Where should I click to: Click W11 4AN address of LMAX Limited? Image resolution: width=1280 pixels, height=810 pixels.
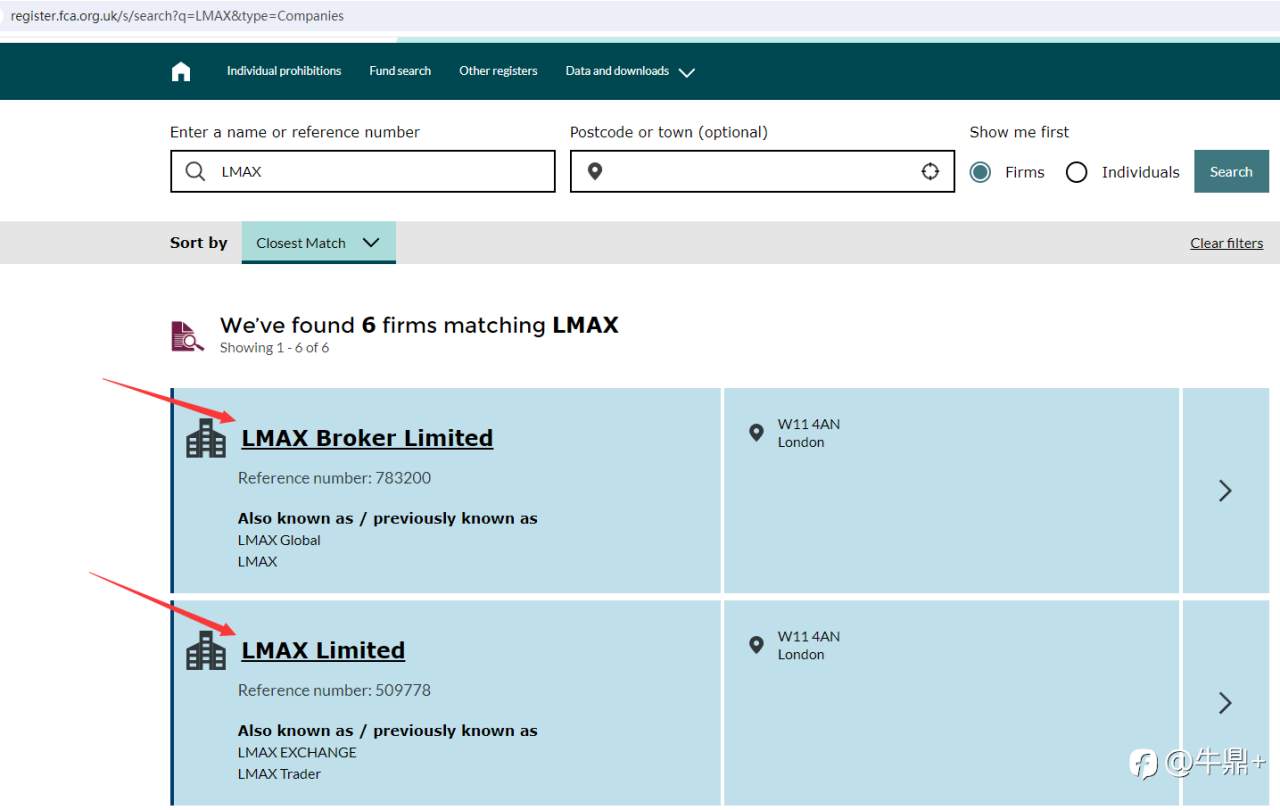coord(808,636)
